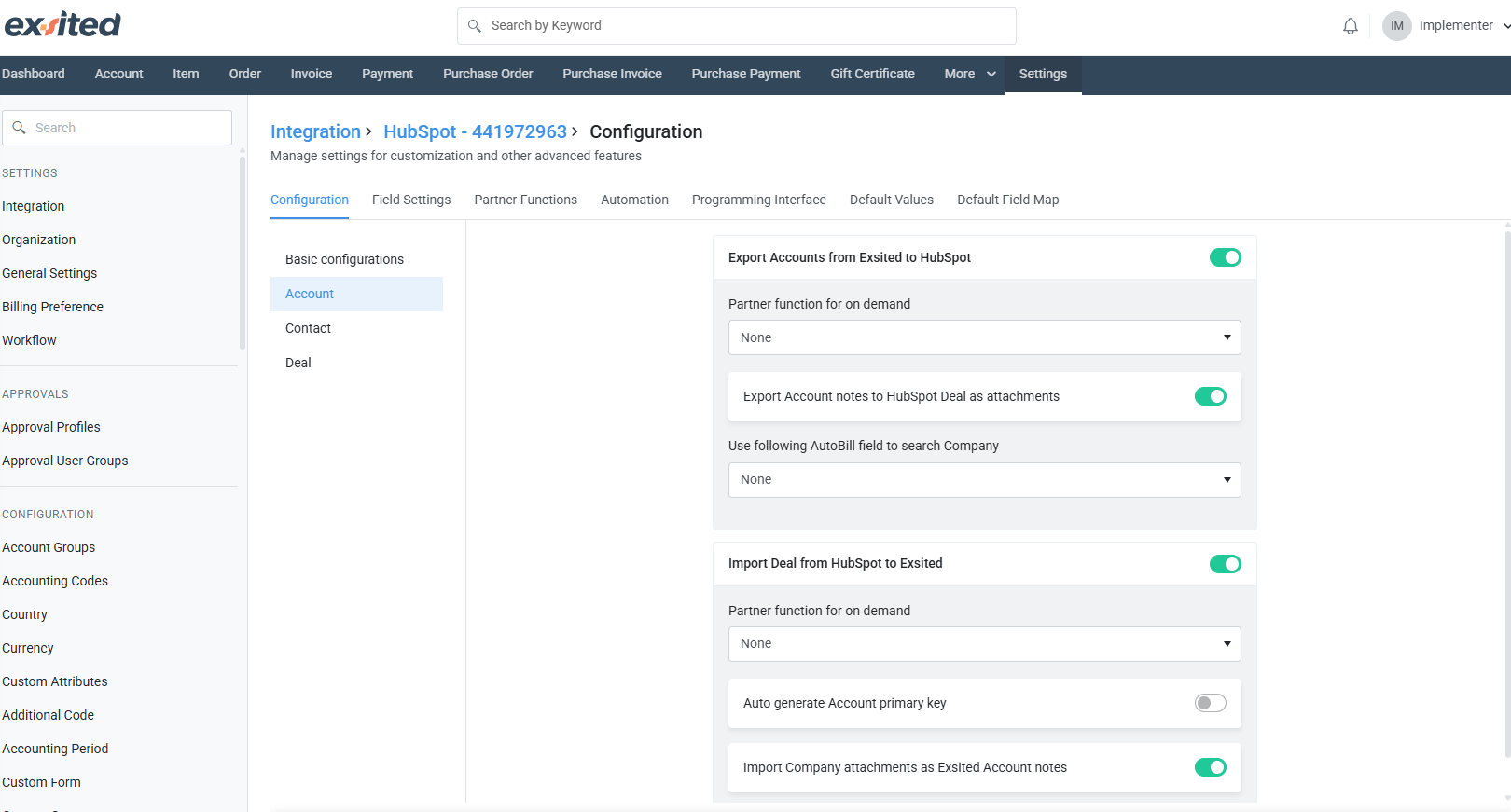Toggle Export Accounts from Exsited to HubSpot
This screenshot has width=1511, height=812.
1225,257
